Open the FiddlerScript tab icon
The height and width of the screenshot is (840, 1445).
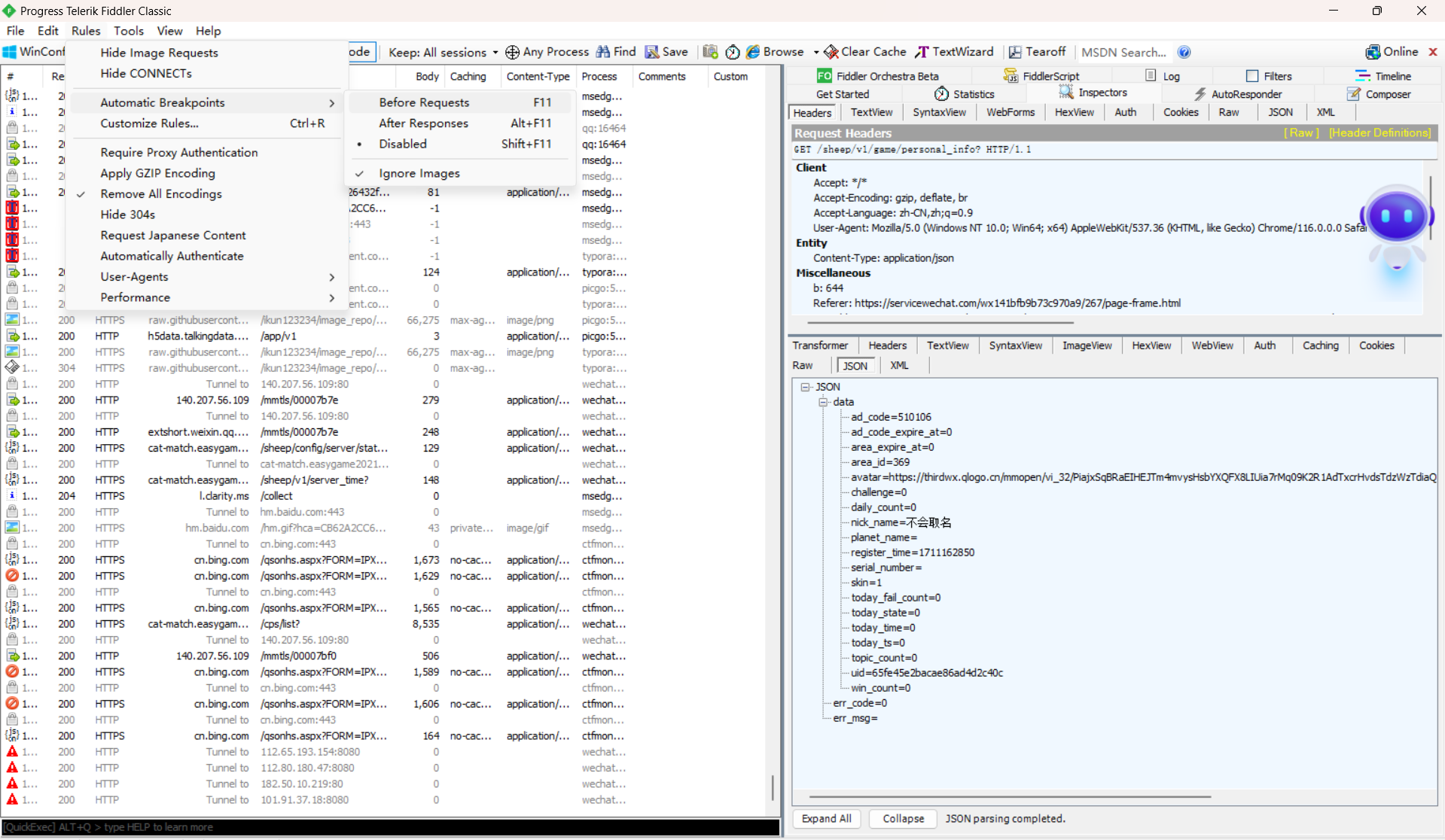coord(1011,76)
